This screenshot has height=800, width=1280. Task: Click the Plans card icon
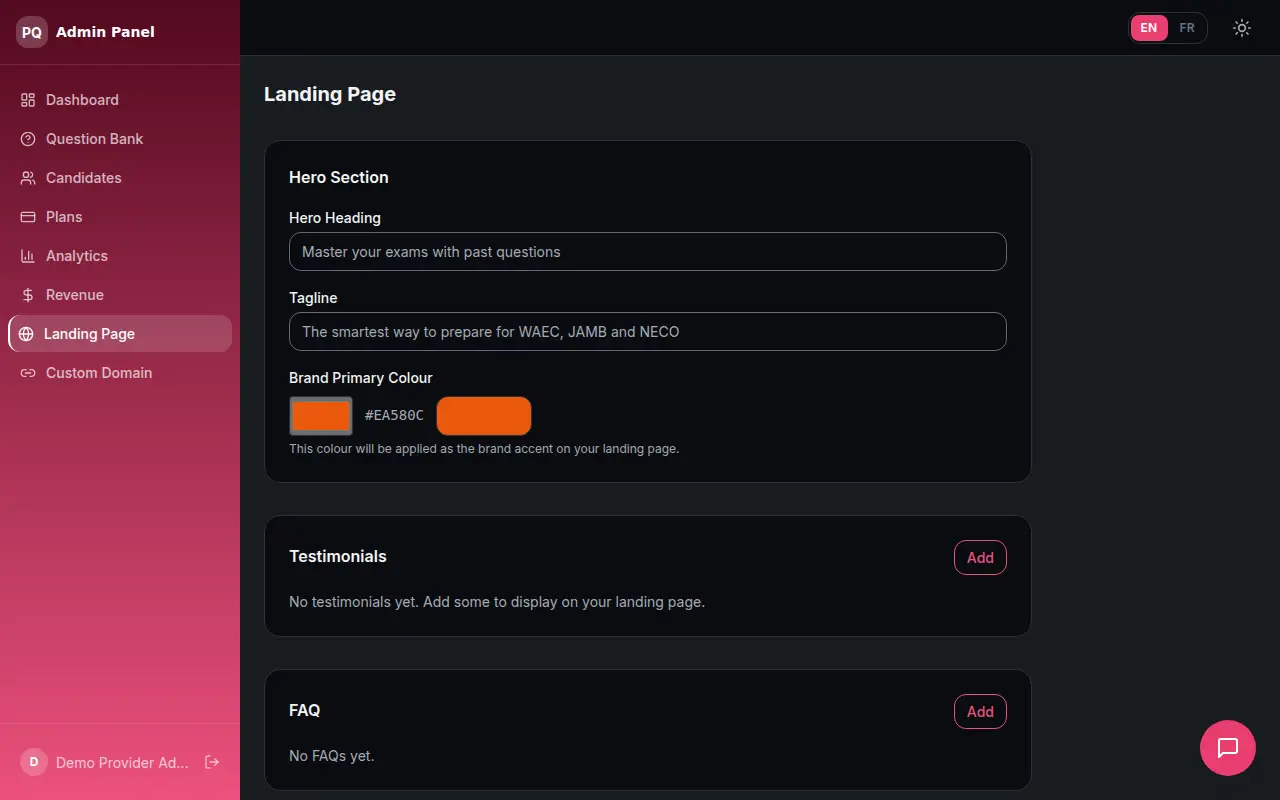coord(28,217)
